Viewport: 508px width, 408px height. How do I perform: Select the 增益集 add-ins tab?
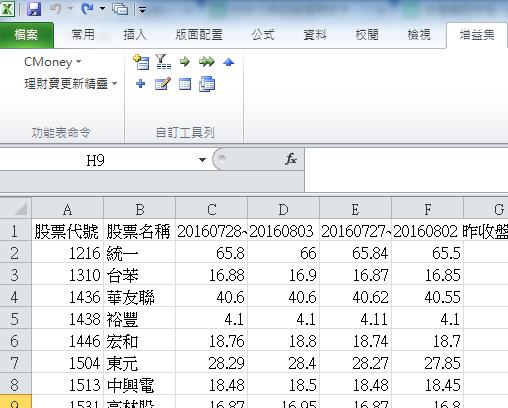click(x=477, y=35)
